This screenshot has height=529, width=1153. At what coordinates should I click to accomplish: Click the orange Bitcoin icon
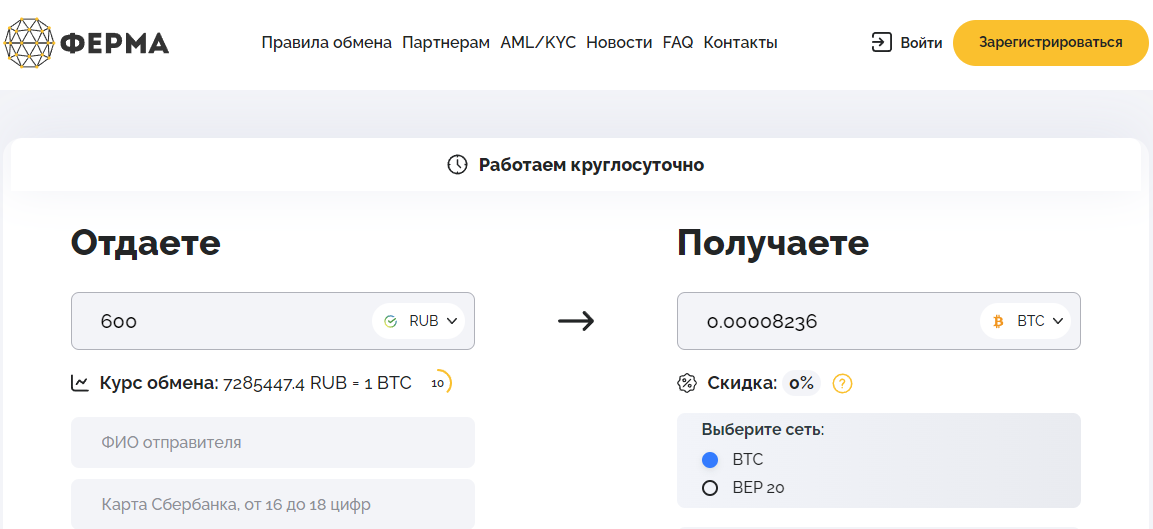[x=999, y=322]
